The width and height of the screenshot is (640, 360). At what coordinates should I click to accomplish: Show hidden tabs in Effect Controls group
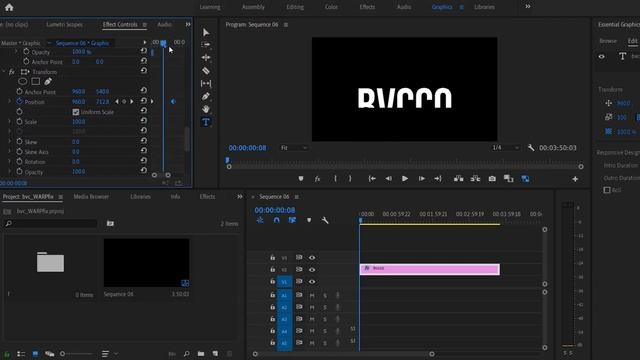(x=188, y=24)
